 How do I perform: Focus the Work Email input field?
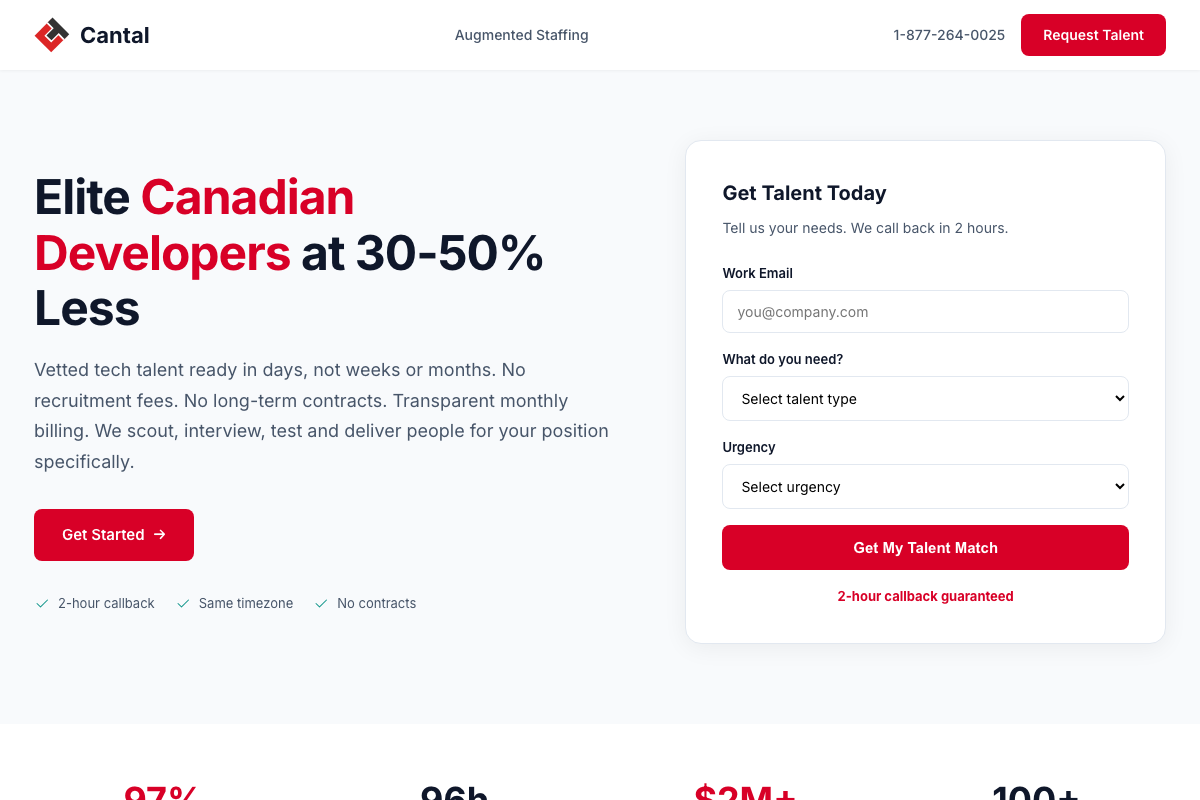(x=925, y=312)
